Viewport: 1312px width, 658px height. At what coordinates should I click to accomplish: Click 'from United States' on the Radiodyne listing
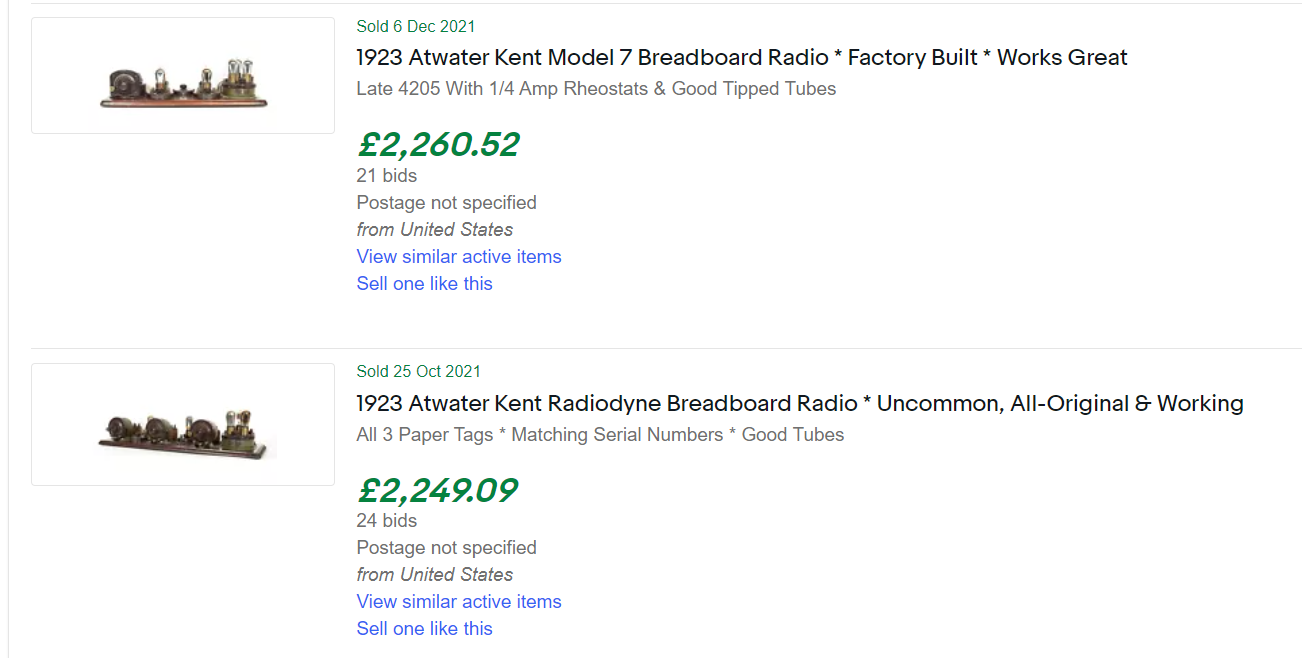435,575
